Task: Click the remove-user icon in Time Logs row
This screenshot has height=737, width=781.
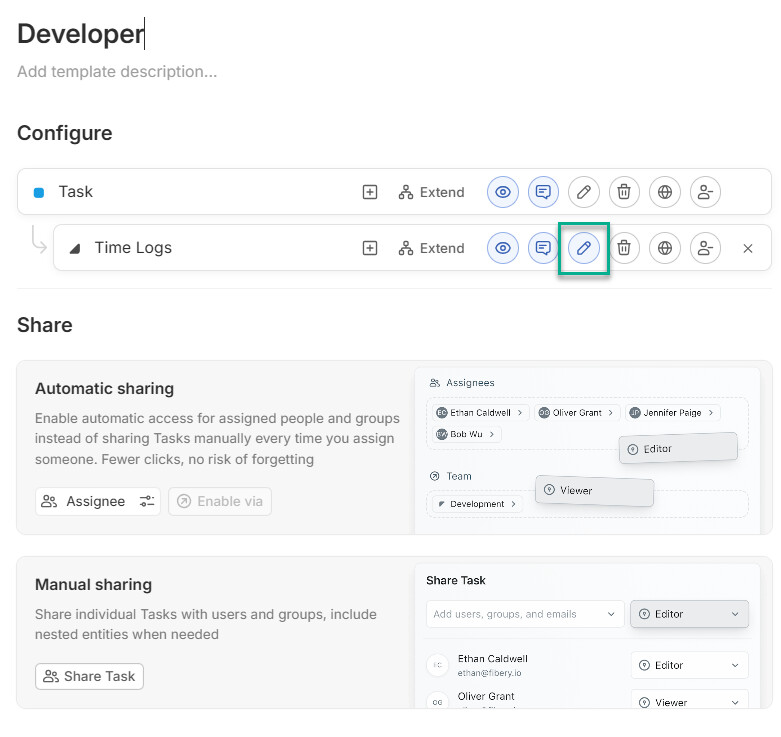Action: click(705, 248)
